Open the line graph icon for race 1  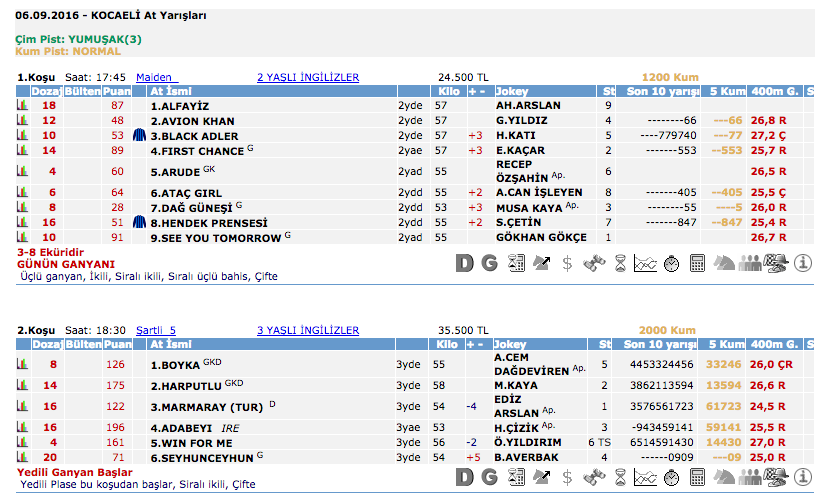tap(645, 263)
